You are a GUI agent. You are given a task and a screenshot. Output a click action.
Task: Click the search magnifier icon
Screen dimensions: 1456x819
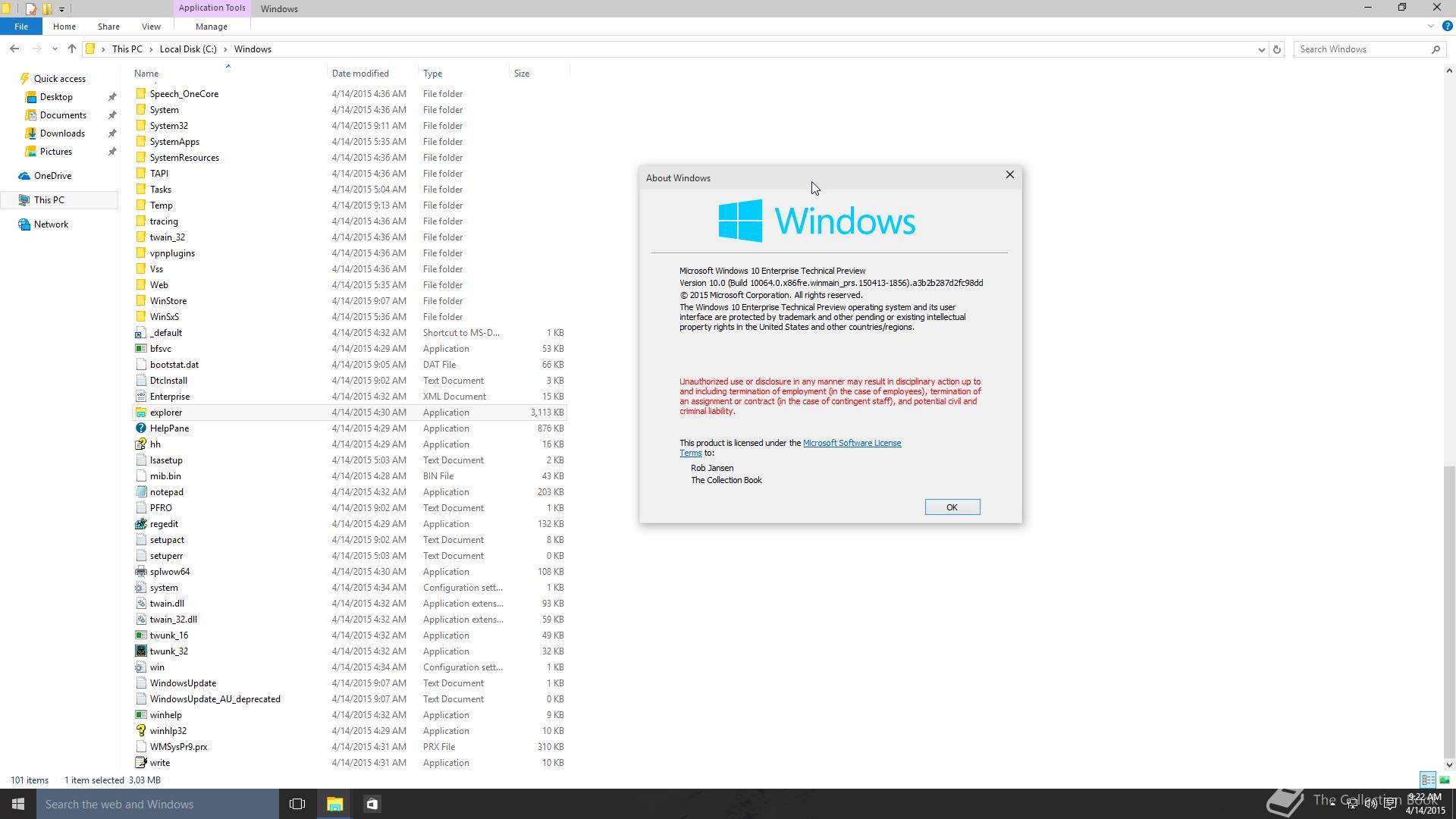[x=1436, y=49]
